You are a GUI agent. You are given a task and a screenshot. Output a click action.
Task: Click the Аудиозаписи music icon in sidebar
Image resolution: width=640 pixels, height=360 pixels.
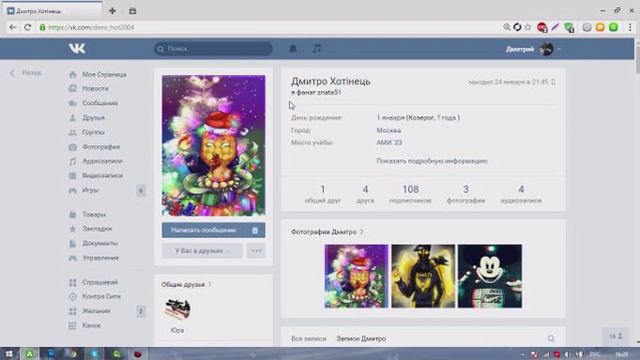(x=73, y=161)
